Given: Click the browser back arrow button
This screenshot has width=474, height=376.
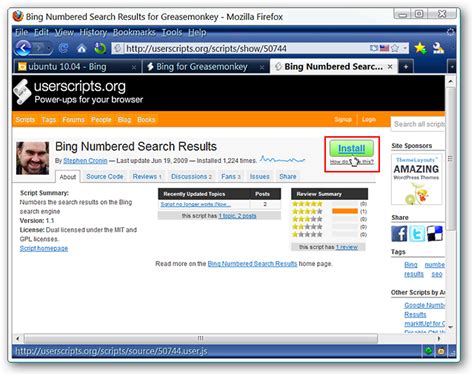Looking at the screenshot, I should [x=23, y=48].
